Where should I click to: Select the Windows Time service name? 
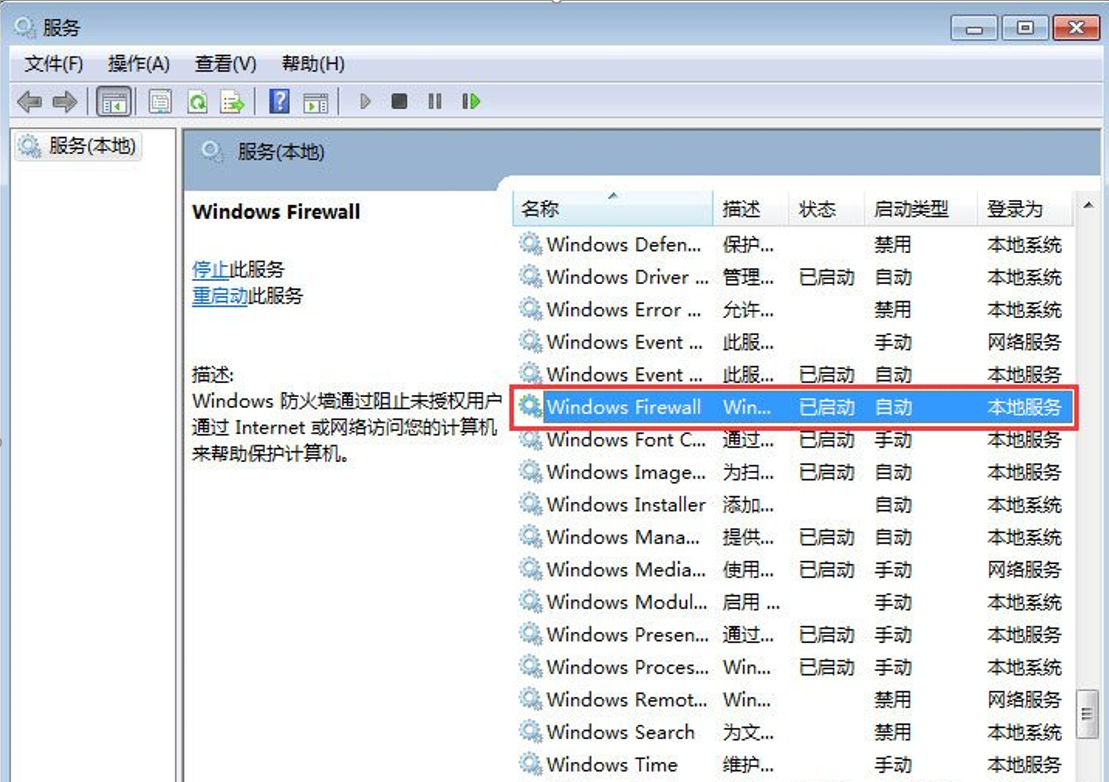tap(612, 764)
